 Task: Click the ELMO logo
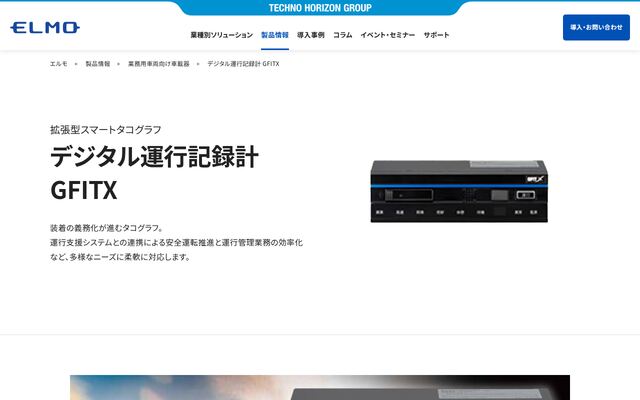(x=45, y=28)
